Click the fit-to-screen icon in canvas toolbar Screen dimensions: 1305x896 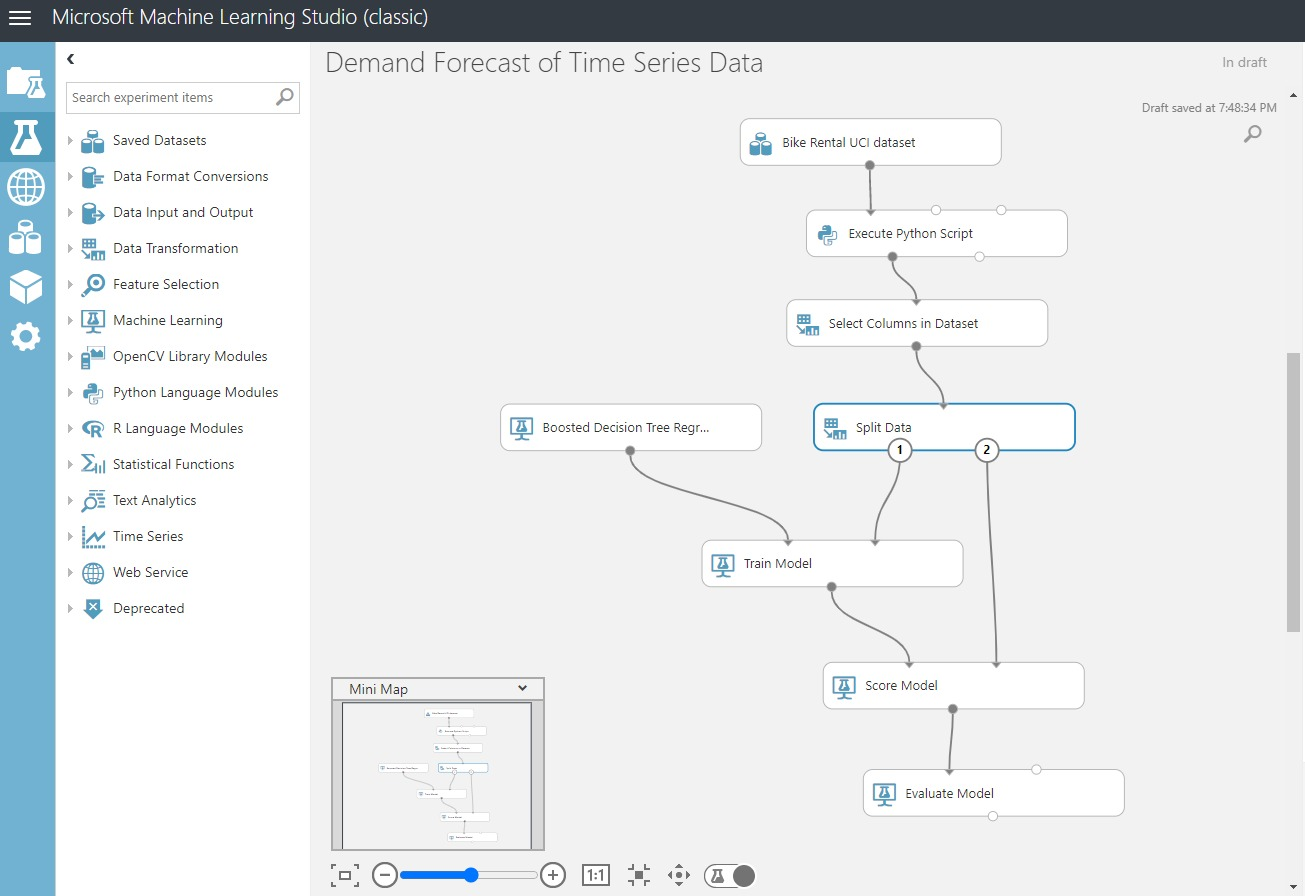pyautogui.click(x=344, y=874)
